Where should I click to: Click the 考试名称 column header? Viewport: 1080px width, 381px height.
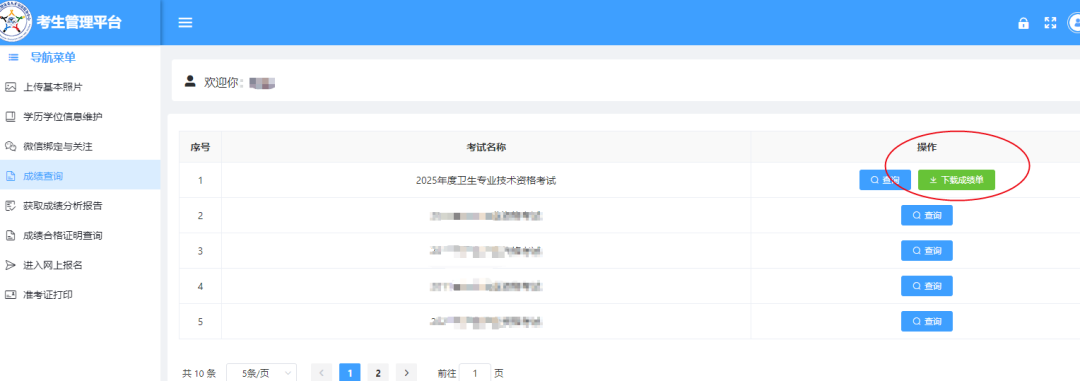click(486, 147)
